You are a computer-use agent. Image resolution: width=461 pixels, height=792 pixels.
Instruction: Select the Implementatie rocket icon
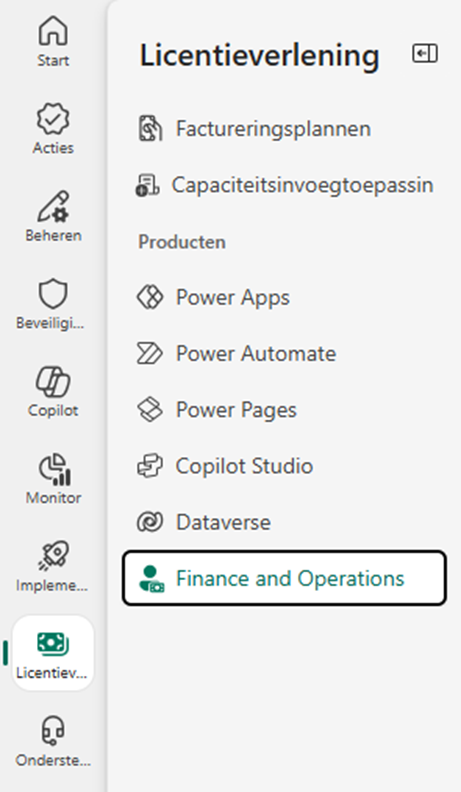53,556
